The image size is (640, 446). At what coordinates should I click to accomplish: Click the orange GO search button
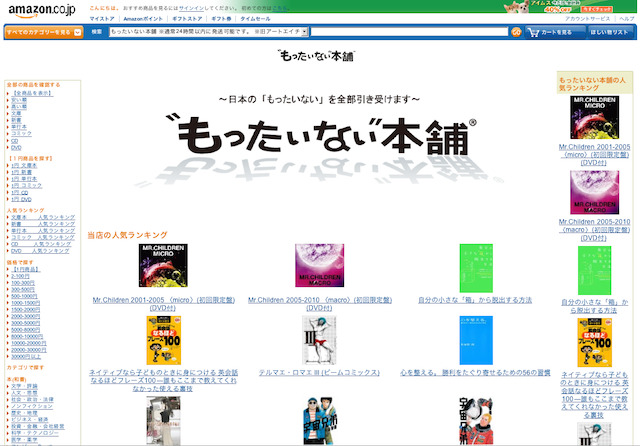(516, 32)
